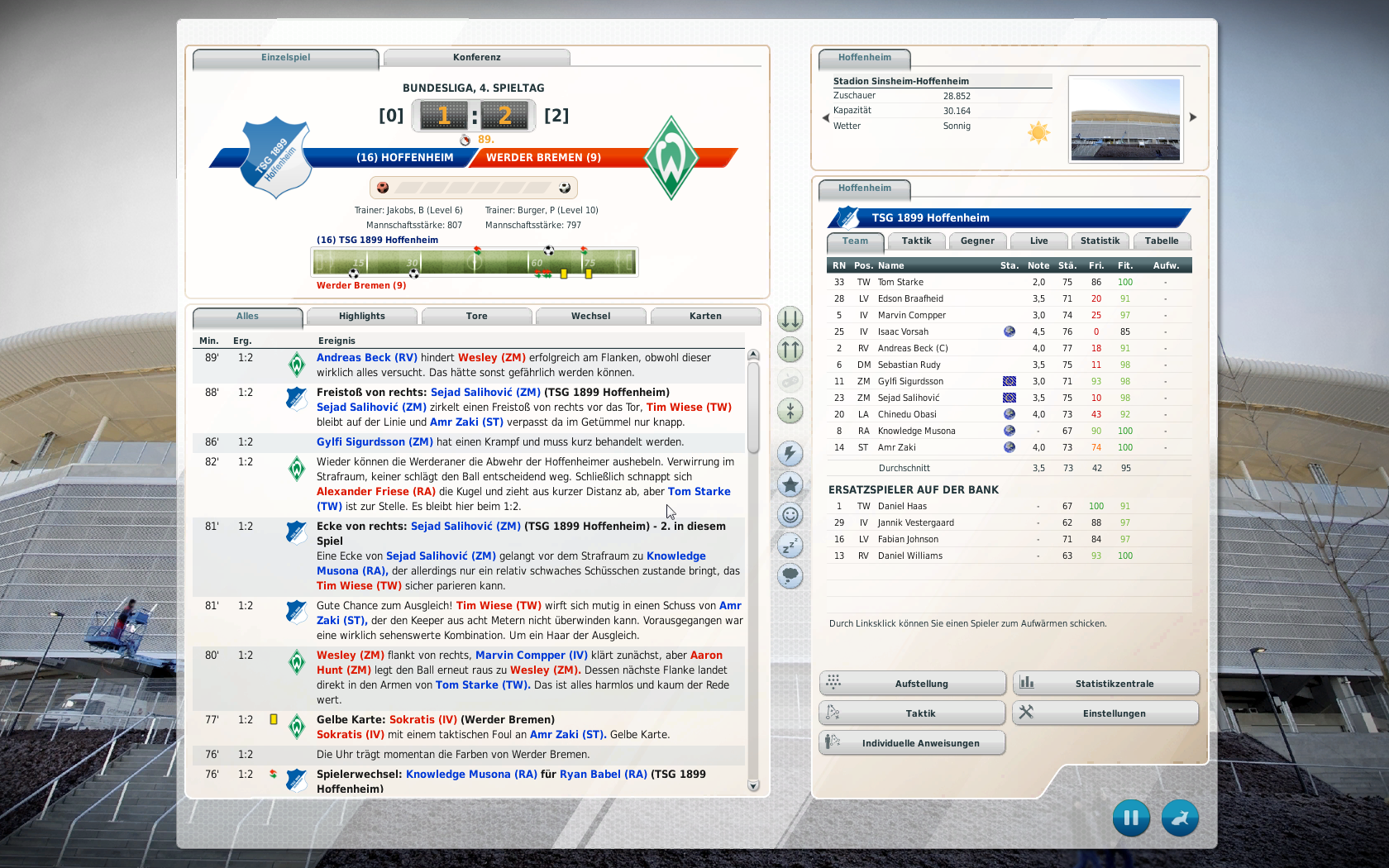Viewport: 1389px width, 868px height.
Task: Open the Tabelle tab
Action: click(x=1162, y=241)
